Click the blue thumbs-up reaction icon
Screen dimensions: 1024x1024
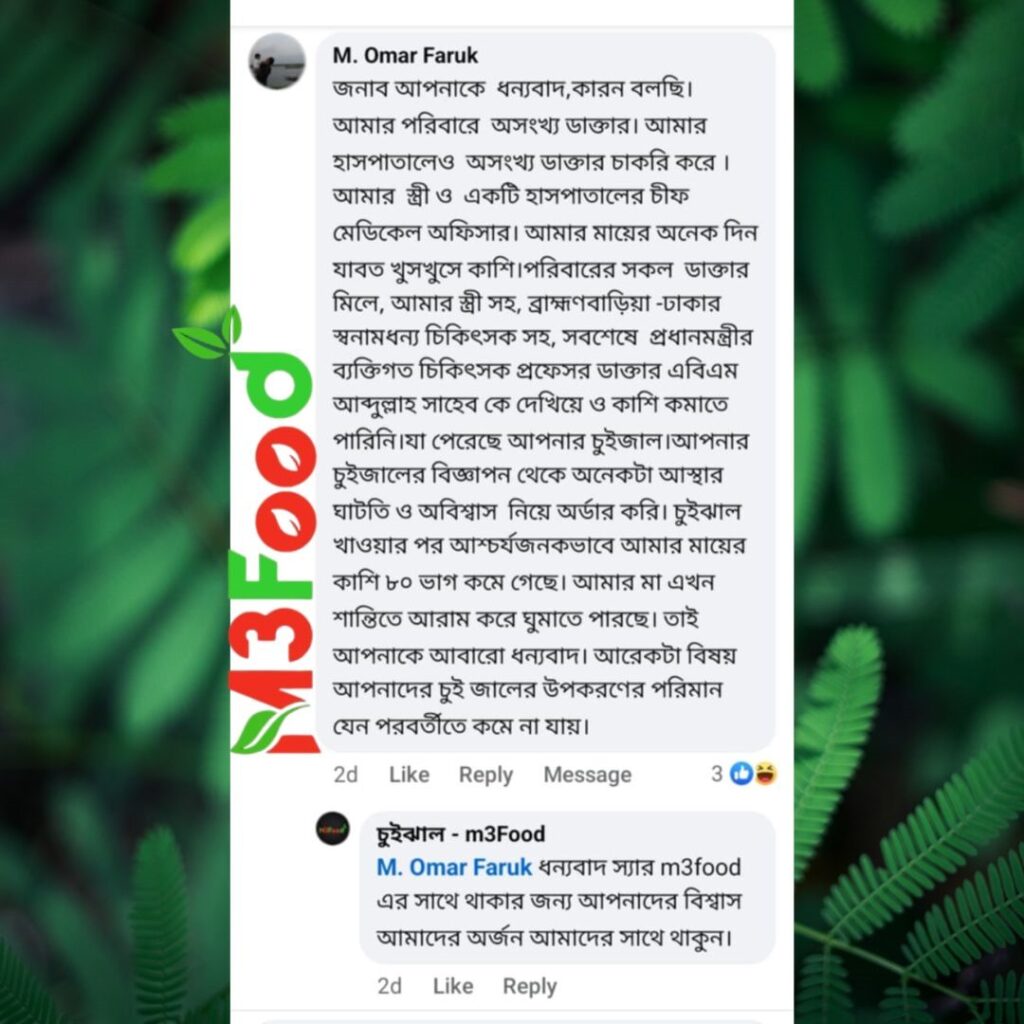tap(741, 774)
